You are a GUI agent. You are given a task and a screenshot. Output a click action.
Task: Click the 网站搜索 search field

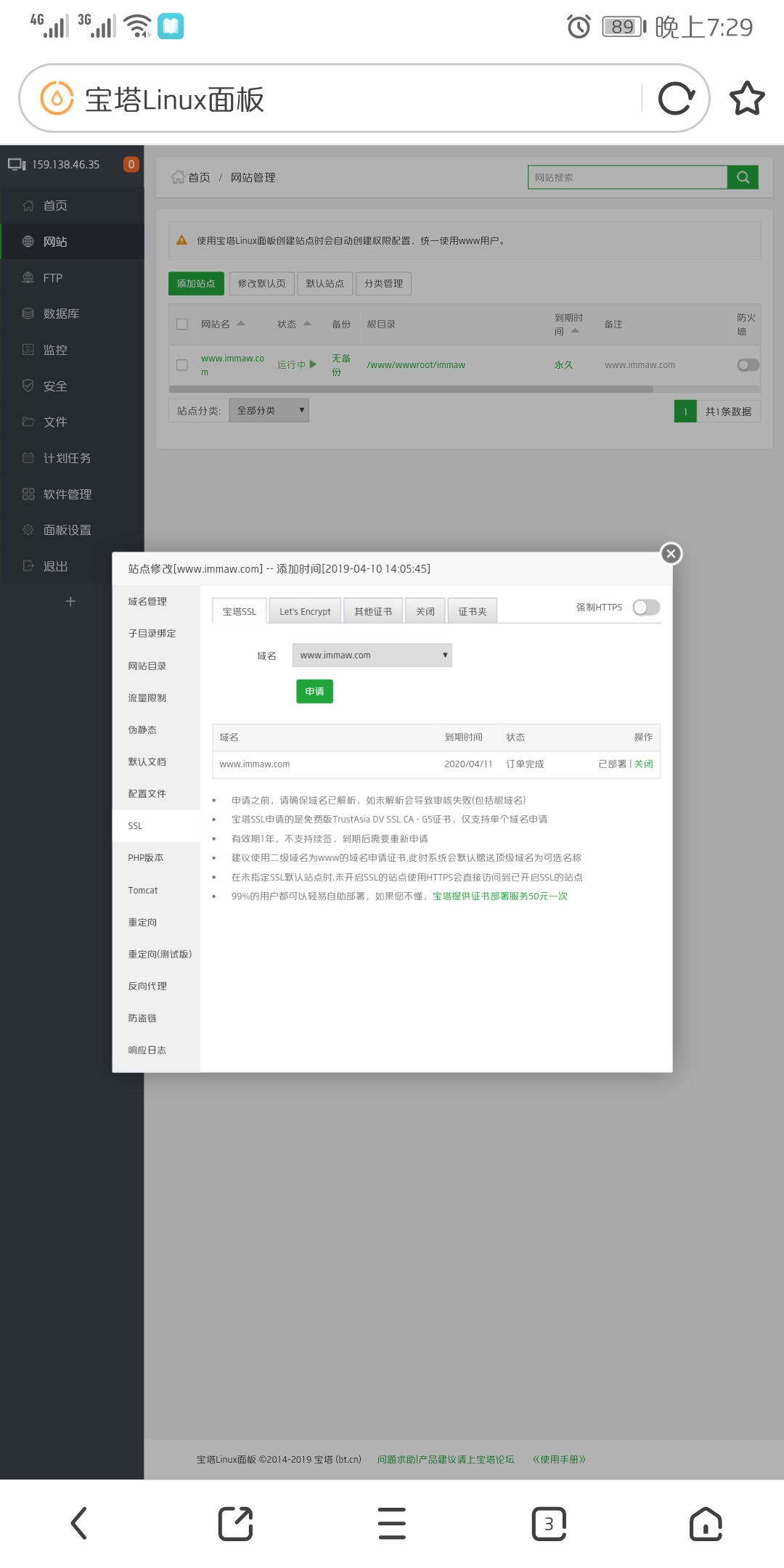(x=628, y=177)
